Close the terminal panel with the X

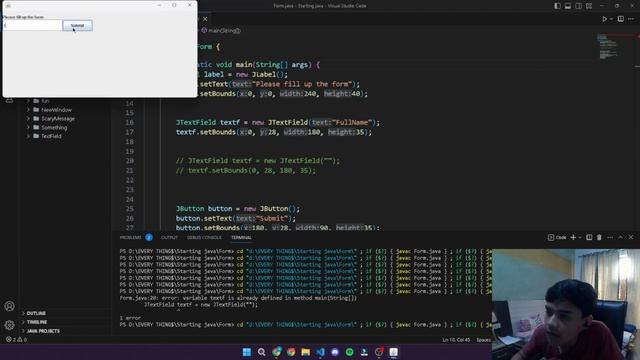pyautogui.click(x=631, y=237)
